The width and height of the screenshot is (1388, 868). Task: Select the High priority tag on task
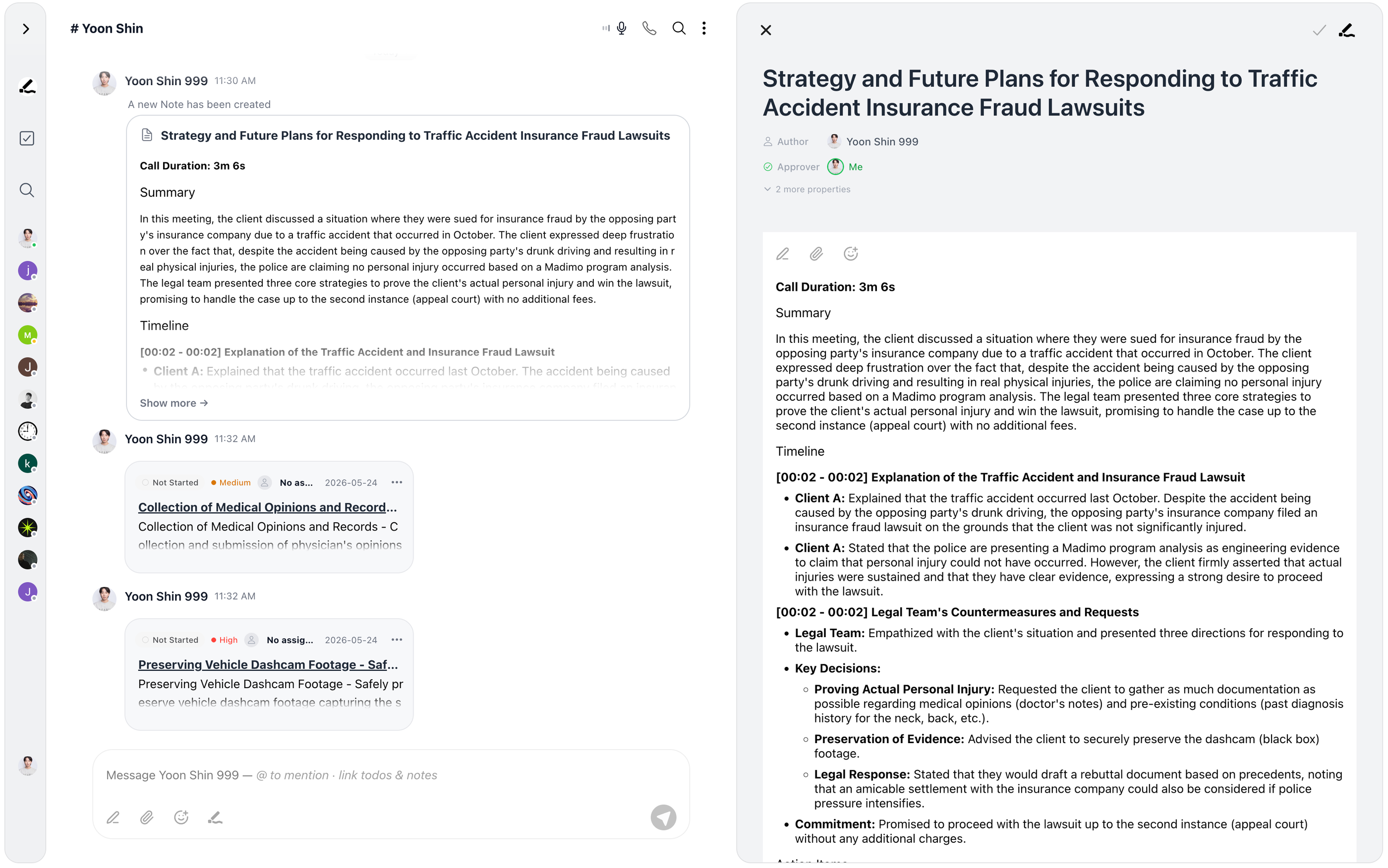click(x=224, y=640)
